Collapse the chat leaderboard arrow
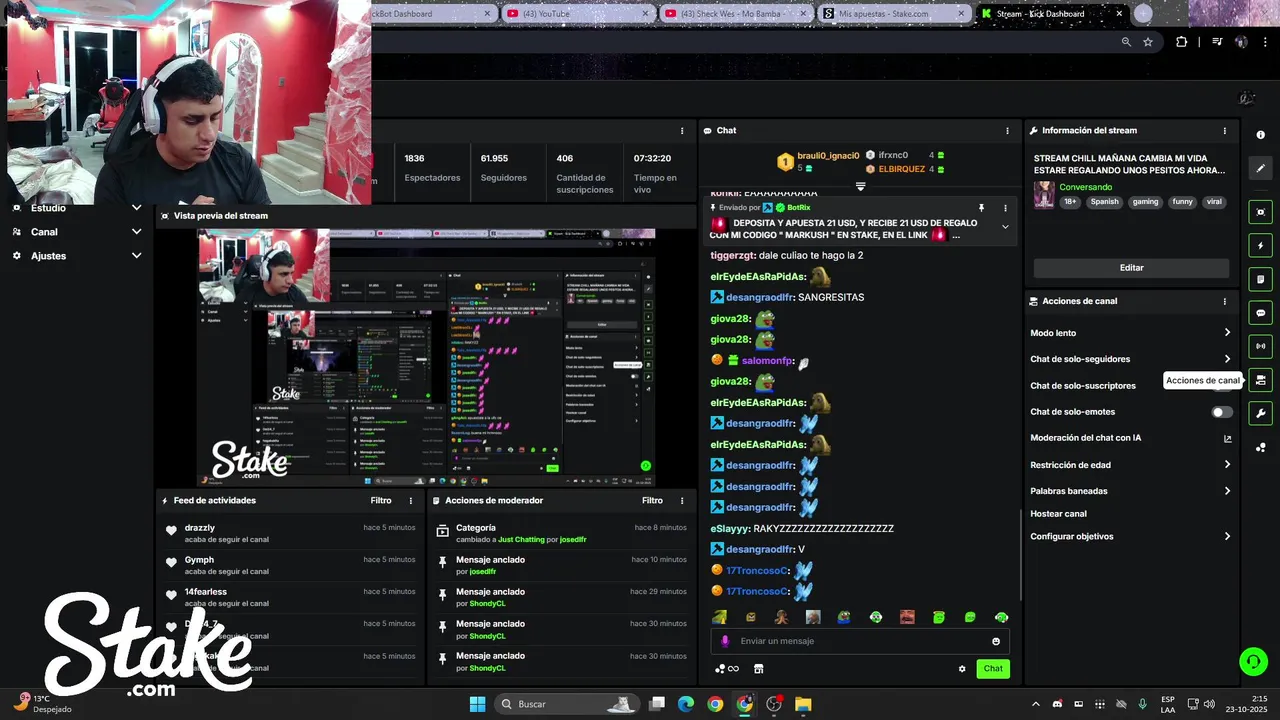This screenshot has width=1280, height=720. pyautogui.click(x=860, y=186)
